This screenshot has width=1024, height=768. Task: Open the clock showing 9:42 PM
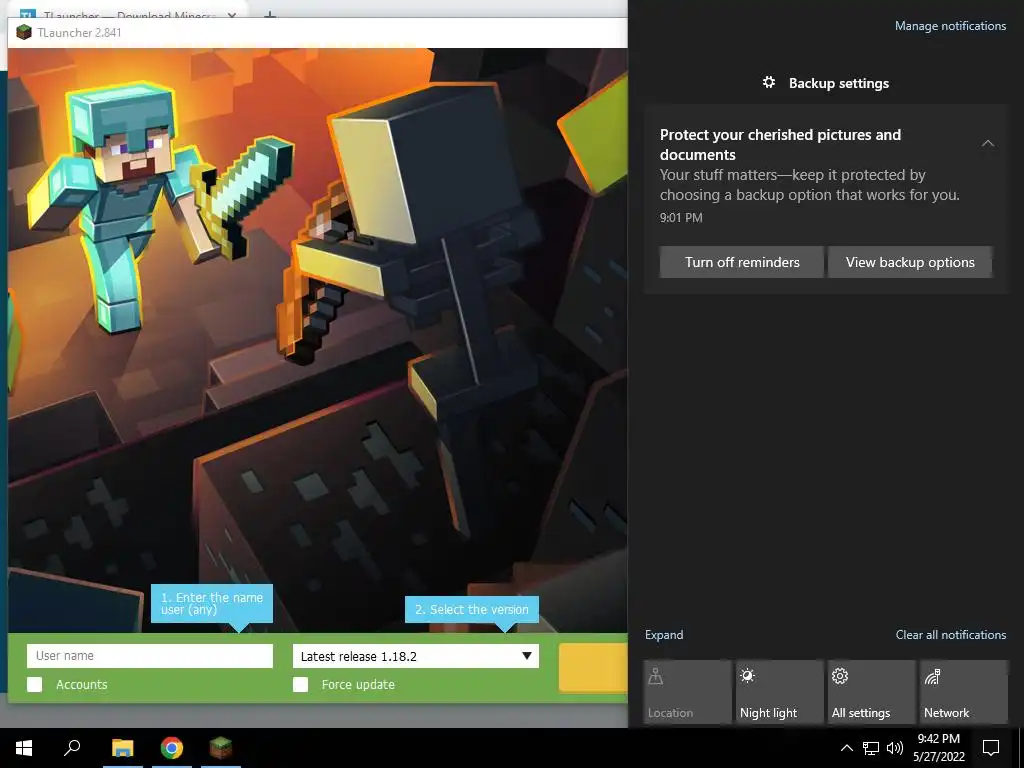[938, 748]
